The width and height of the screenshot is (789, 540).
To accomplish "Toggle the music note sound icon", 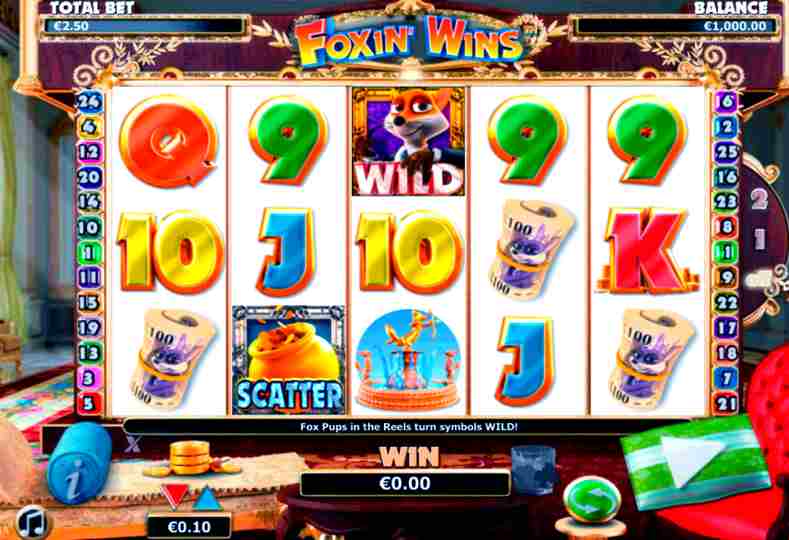I will coord(32,522).
